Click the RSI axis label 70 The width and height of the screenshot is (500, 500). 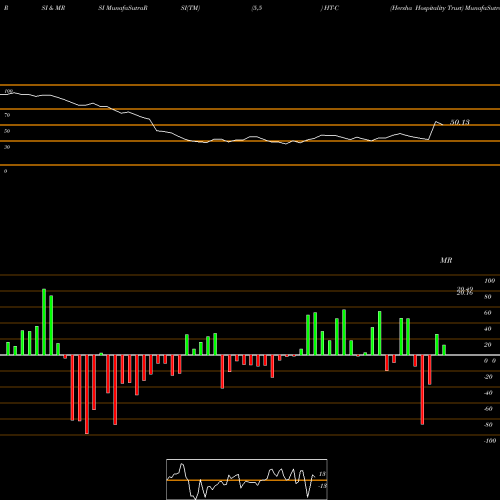(7, 115)
